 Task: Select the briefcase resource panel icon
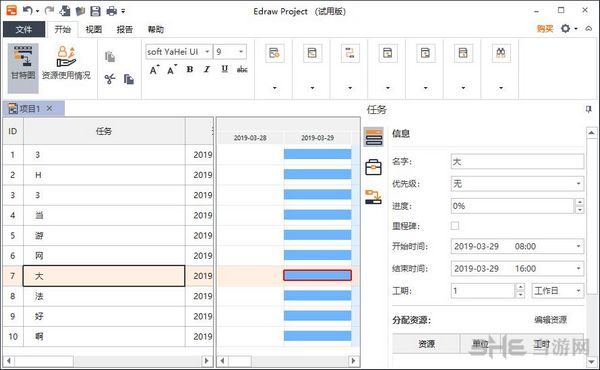373,167
